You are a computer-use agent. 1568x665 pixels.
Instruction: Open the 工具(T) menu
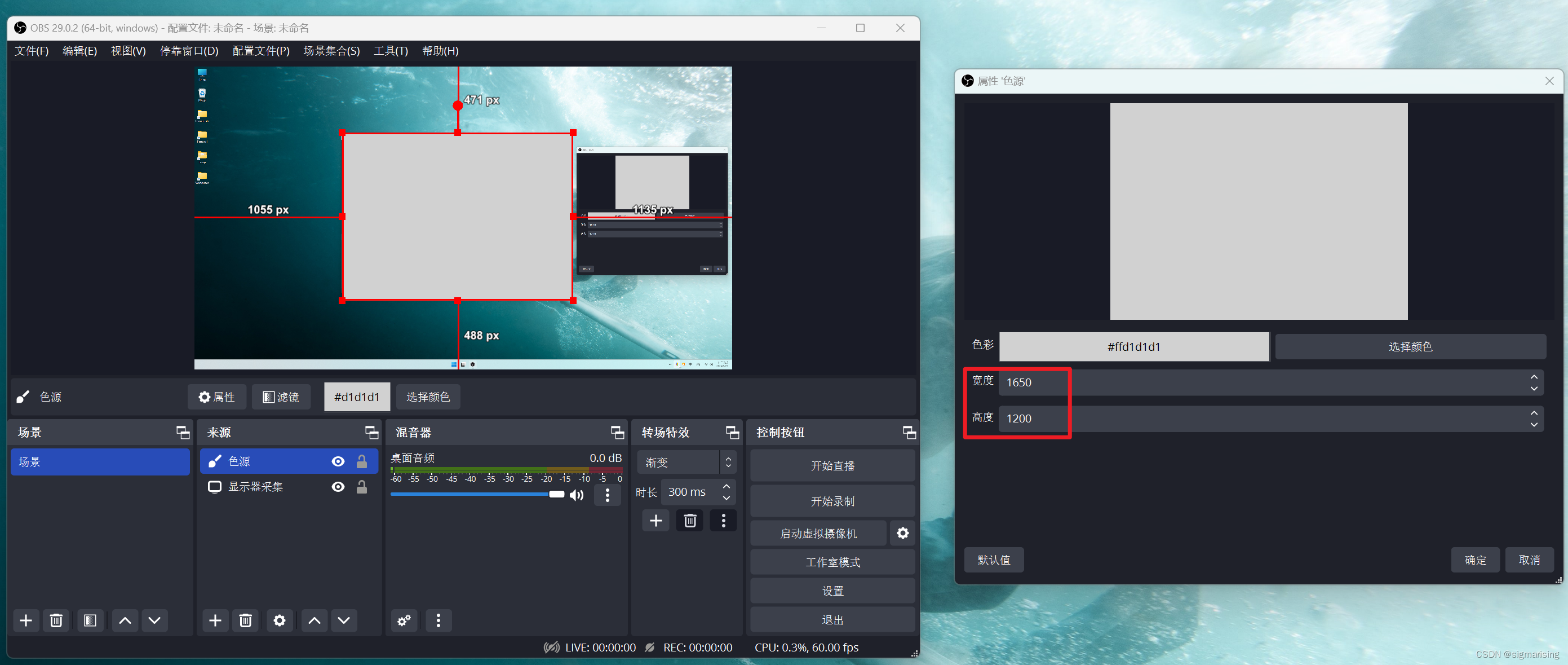(x=391, y=51)
